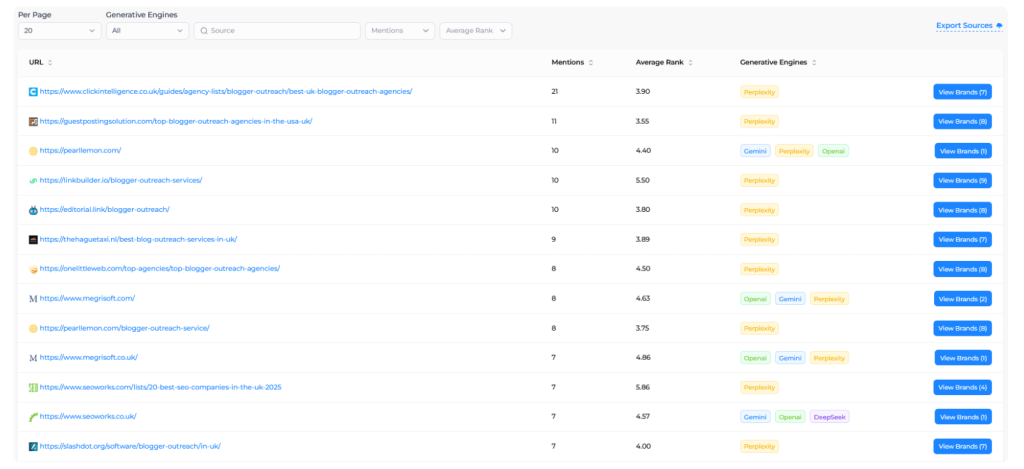Click the Generative Engines column sort icon

(815, 62)
